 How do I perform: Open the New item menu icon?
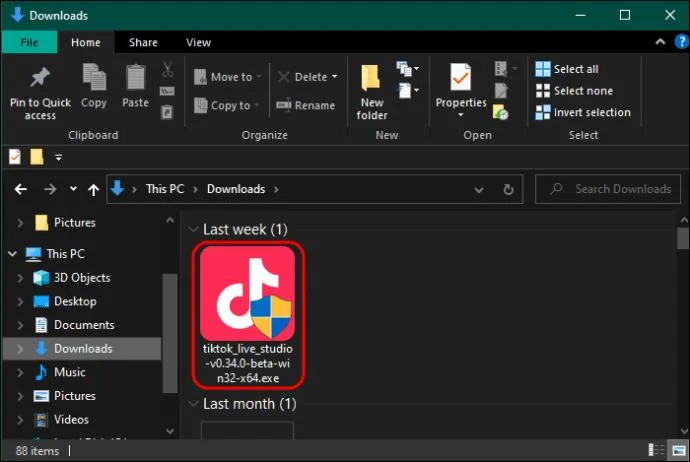pos(407,69)
